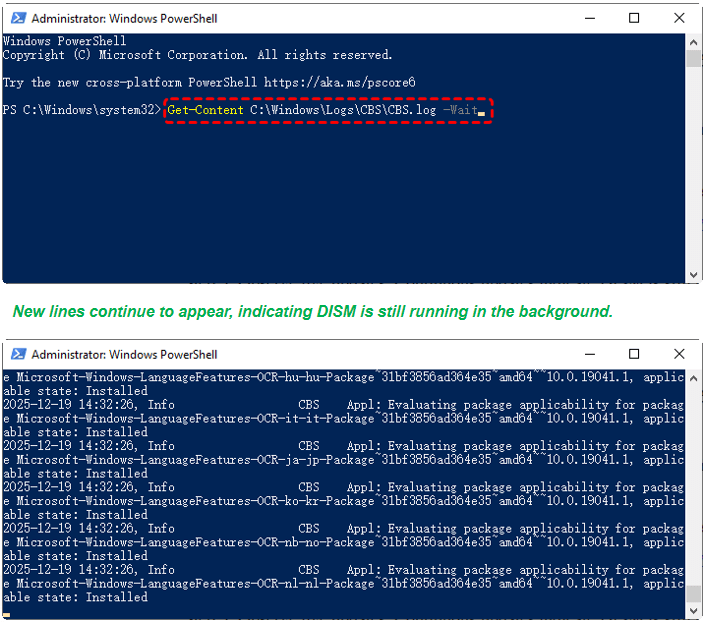Viewport: 706px width, 622px height.
Task: Click the scrollbar thumb in the CBS log window
Action: (694, 593)
